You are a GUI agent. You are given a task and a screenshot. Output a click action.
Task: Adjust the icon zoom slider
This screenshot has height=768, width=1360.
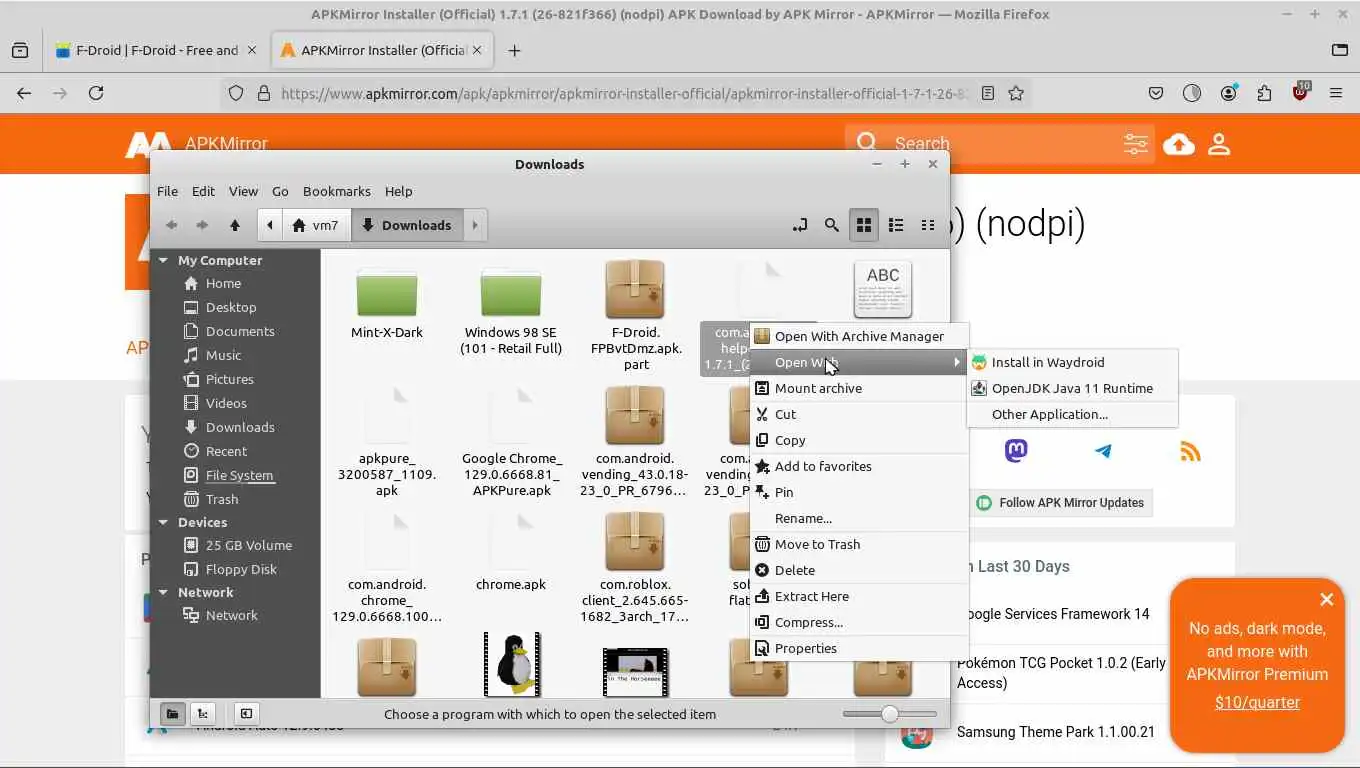889,714
